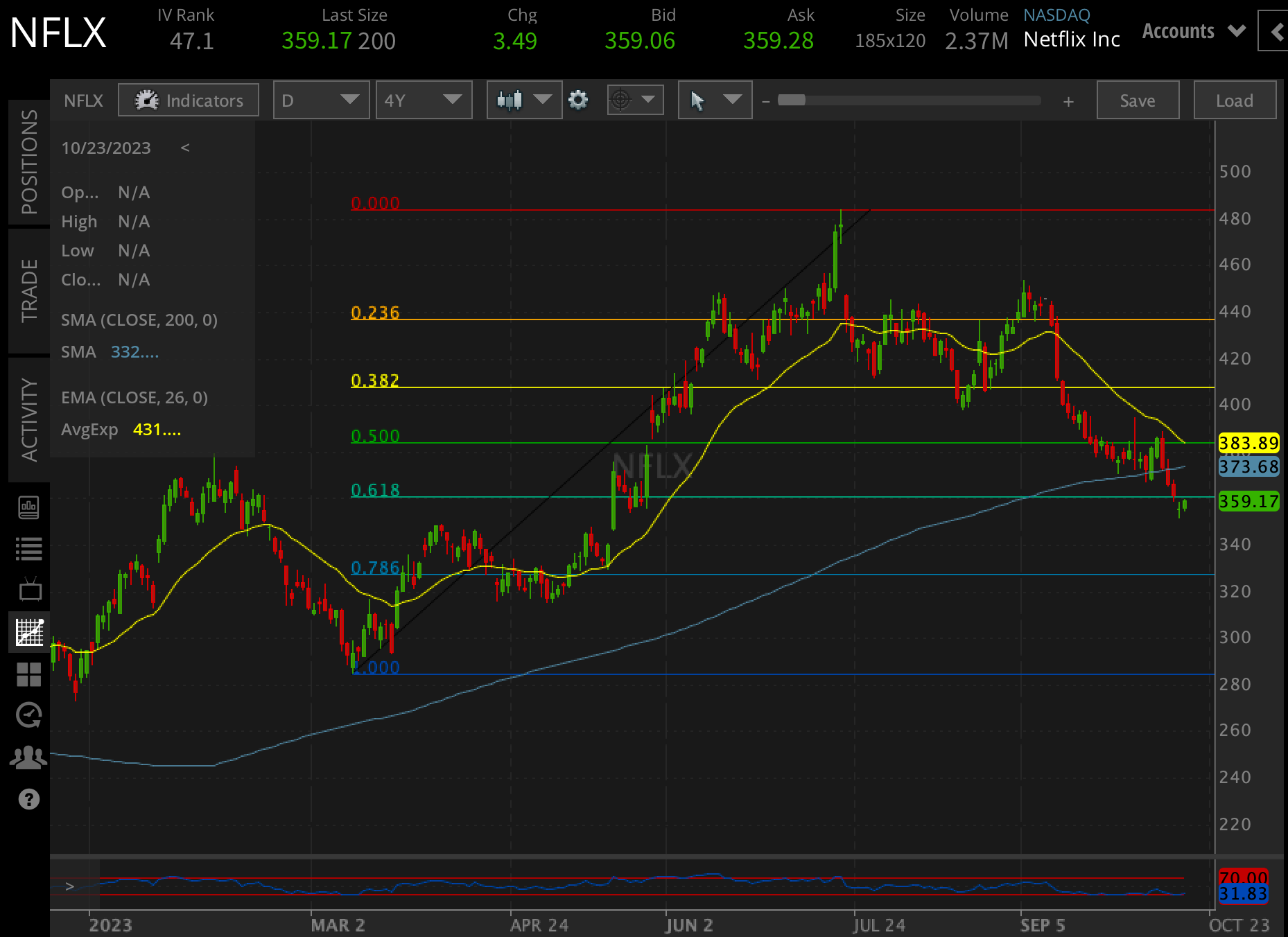The image size is (1288, 937).
Task: Click the 0.618 Fibonacci level label
Action: tap(375, 490)
